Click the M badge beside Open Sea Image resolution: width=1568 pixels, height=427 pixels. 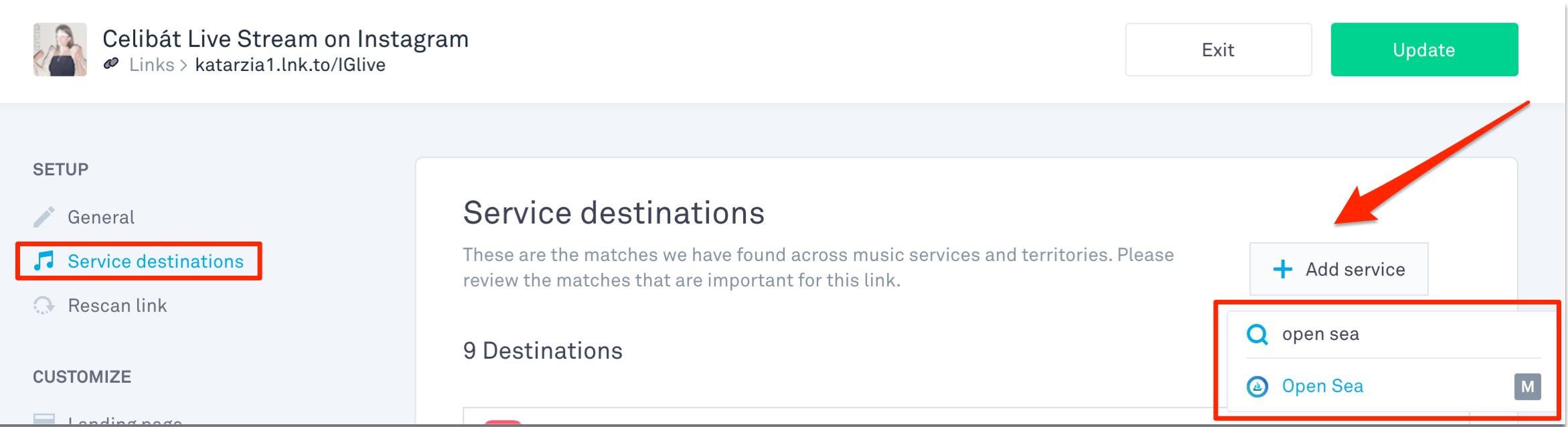pyautogui.click(x=1527, y=386)
